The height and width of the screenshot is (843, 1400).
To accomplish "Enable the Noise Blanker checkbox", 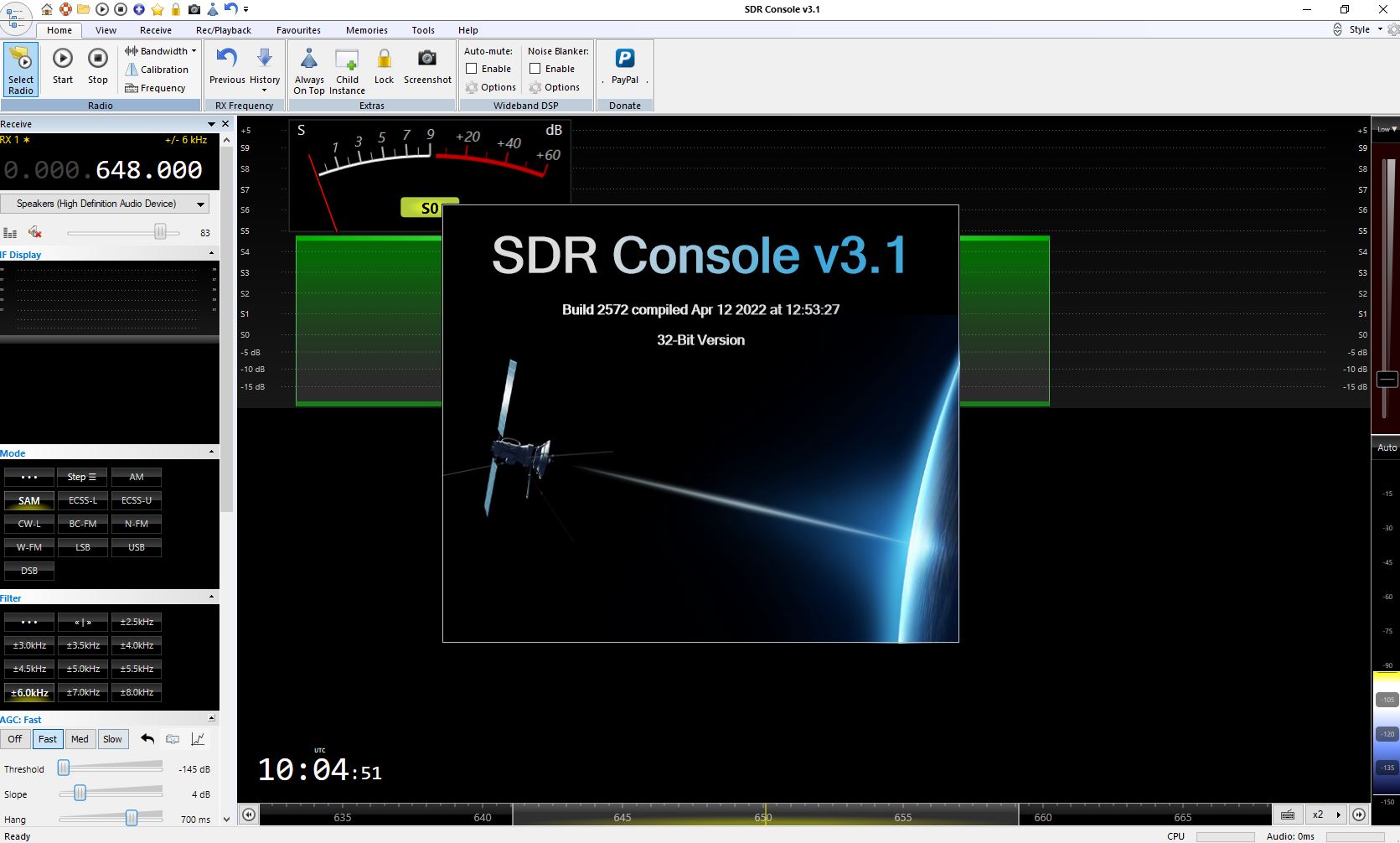I will [x=535, y=69].
